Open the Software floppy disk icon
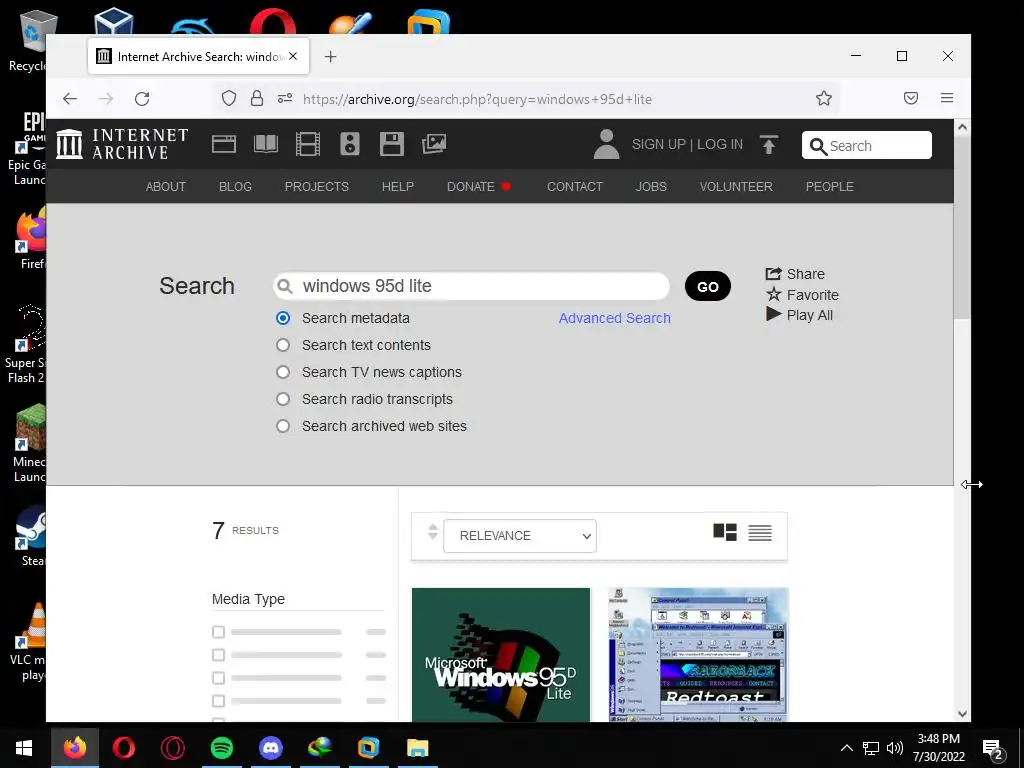Screen dimensions: 1024x768 392,144
